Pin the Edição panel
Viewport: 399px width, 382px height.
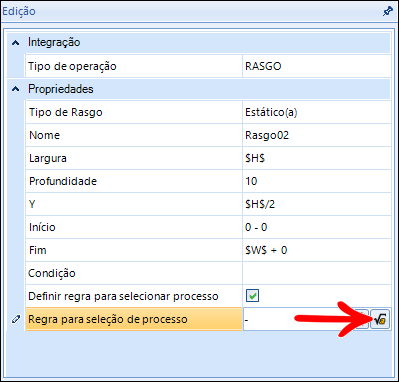click(x=387, y=12)
